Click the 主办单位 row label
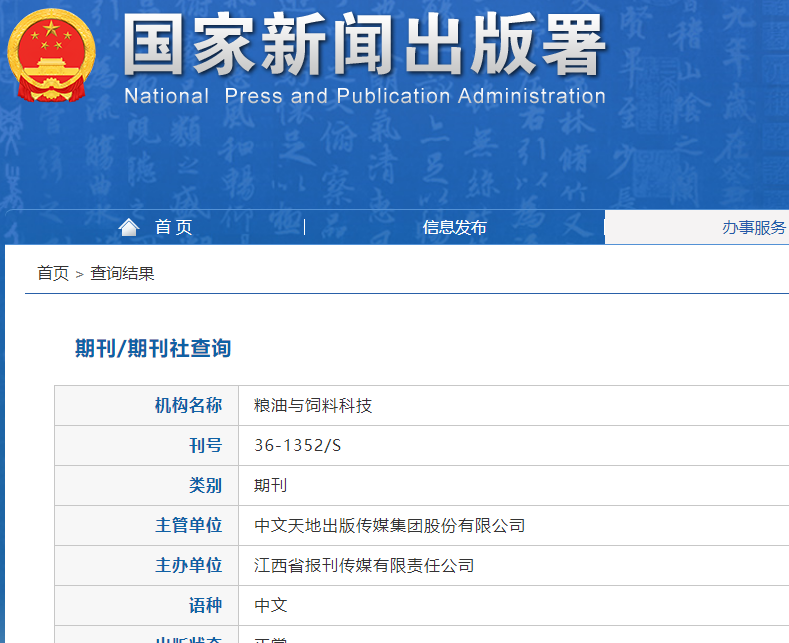The height and width of the screenshot is (643, 789). tap(188, 566)
